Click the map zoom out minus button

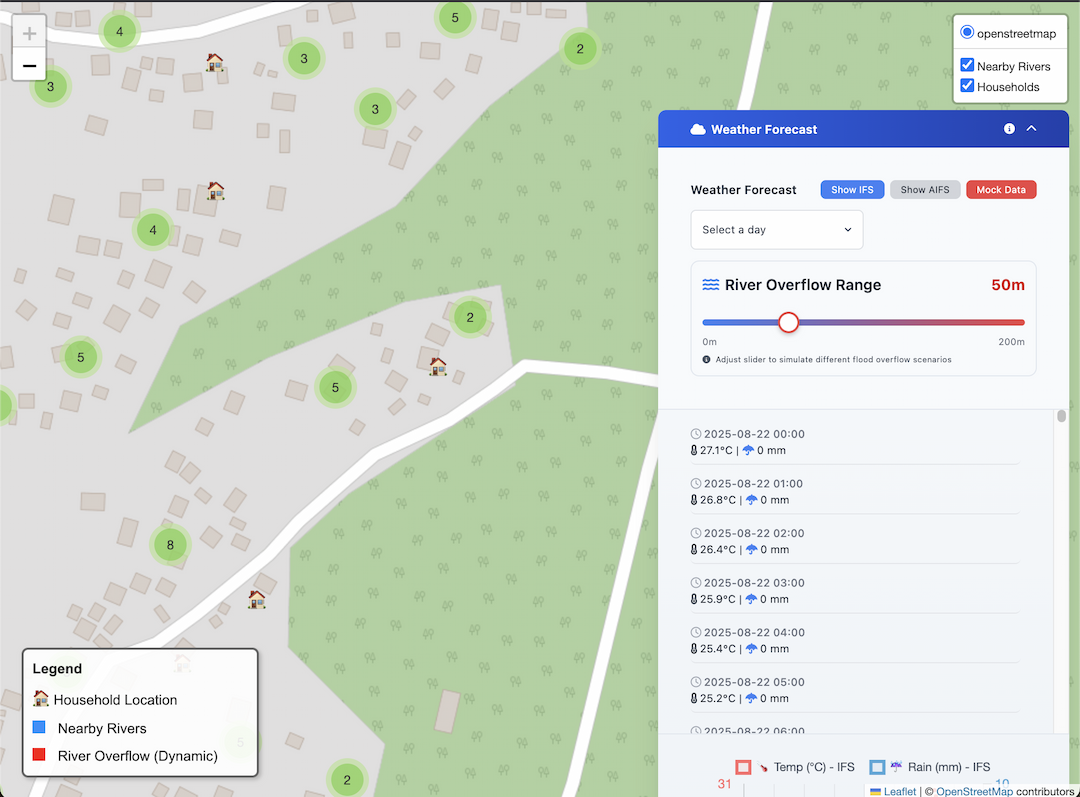tap(29, 66)
